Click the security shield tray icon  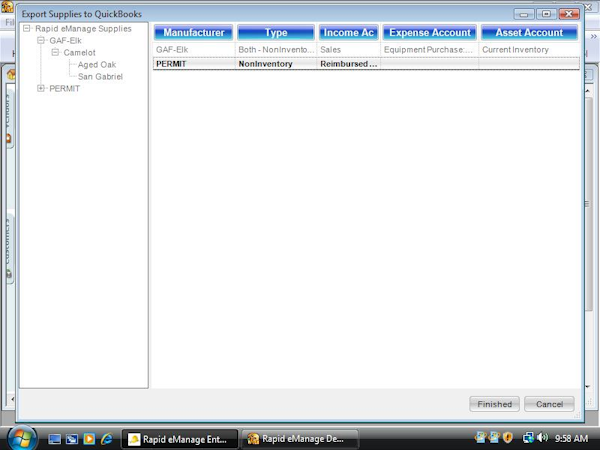click(x=508, y=438)
